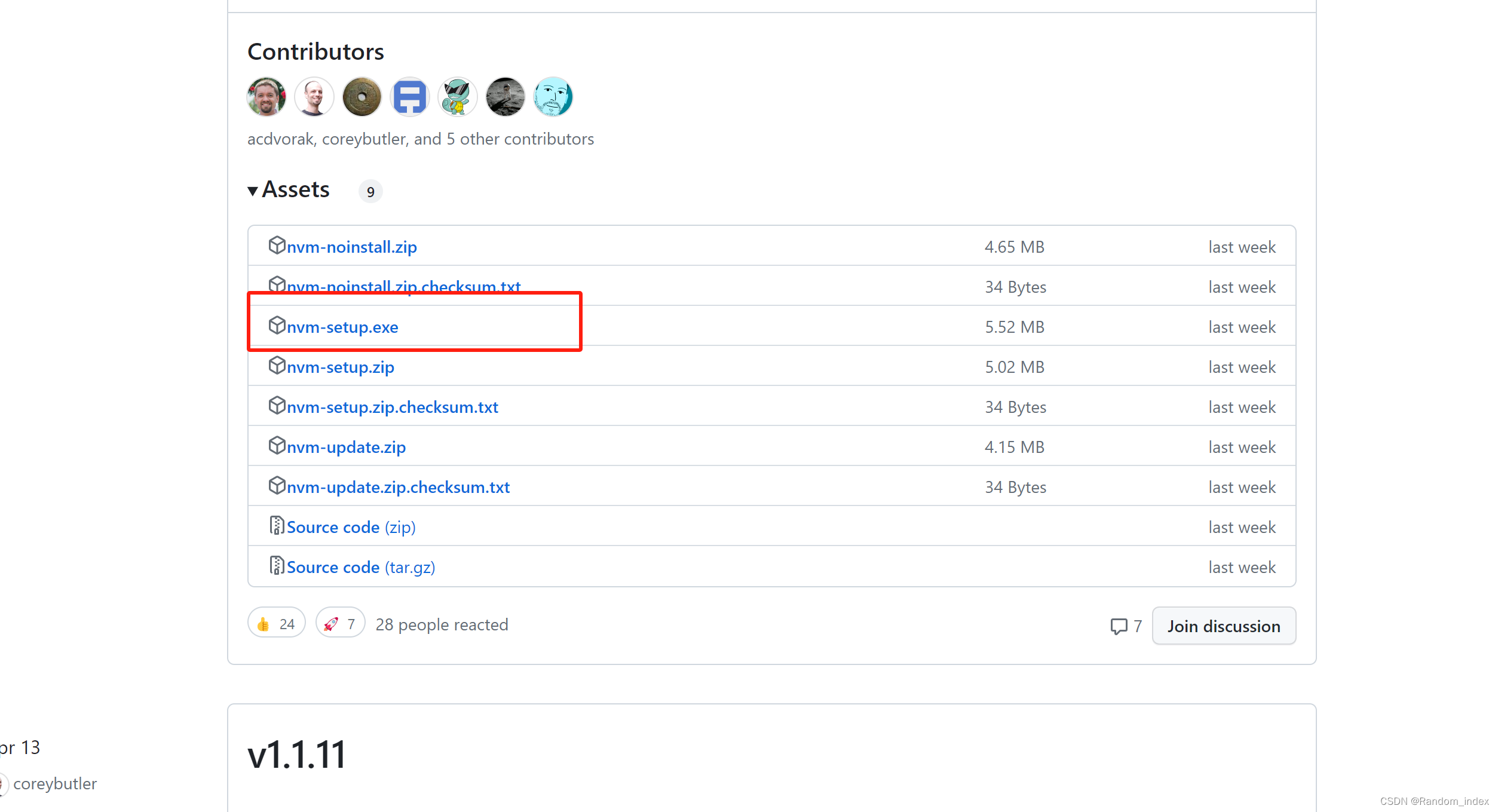Screen dimensions: 1498x812
Task: Collapse the Assets section triangle
Action: tap(253, 191)
